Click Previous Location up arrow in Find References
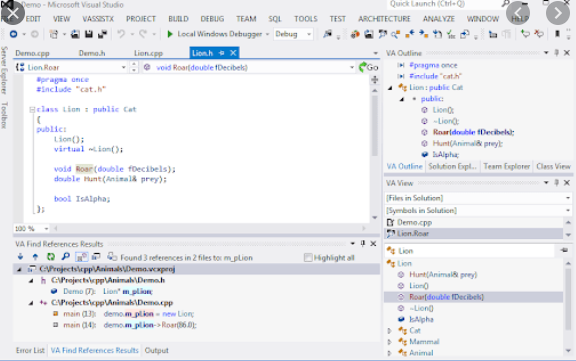 (x=35, y=257)
